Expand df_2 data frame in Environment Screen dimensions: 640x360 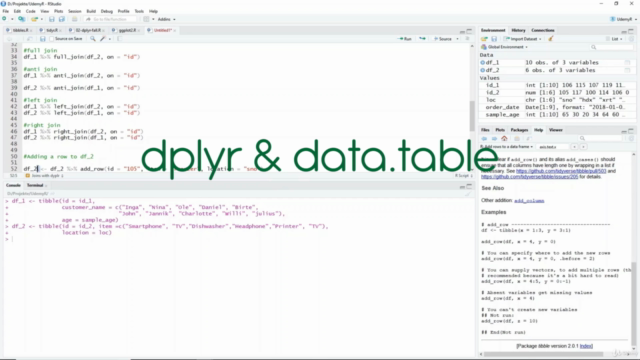[x=482, y=70]
